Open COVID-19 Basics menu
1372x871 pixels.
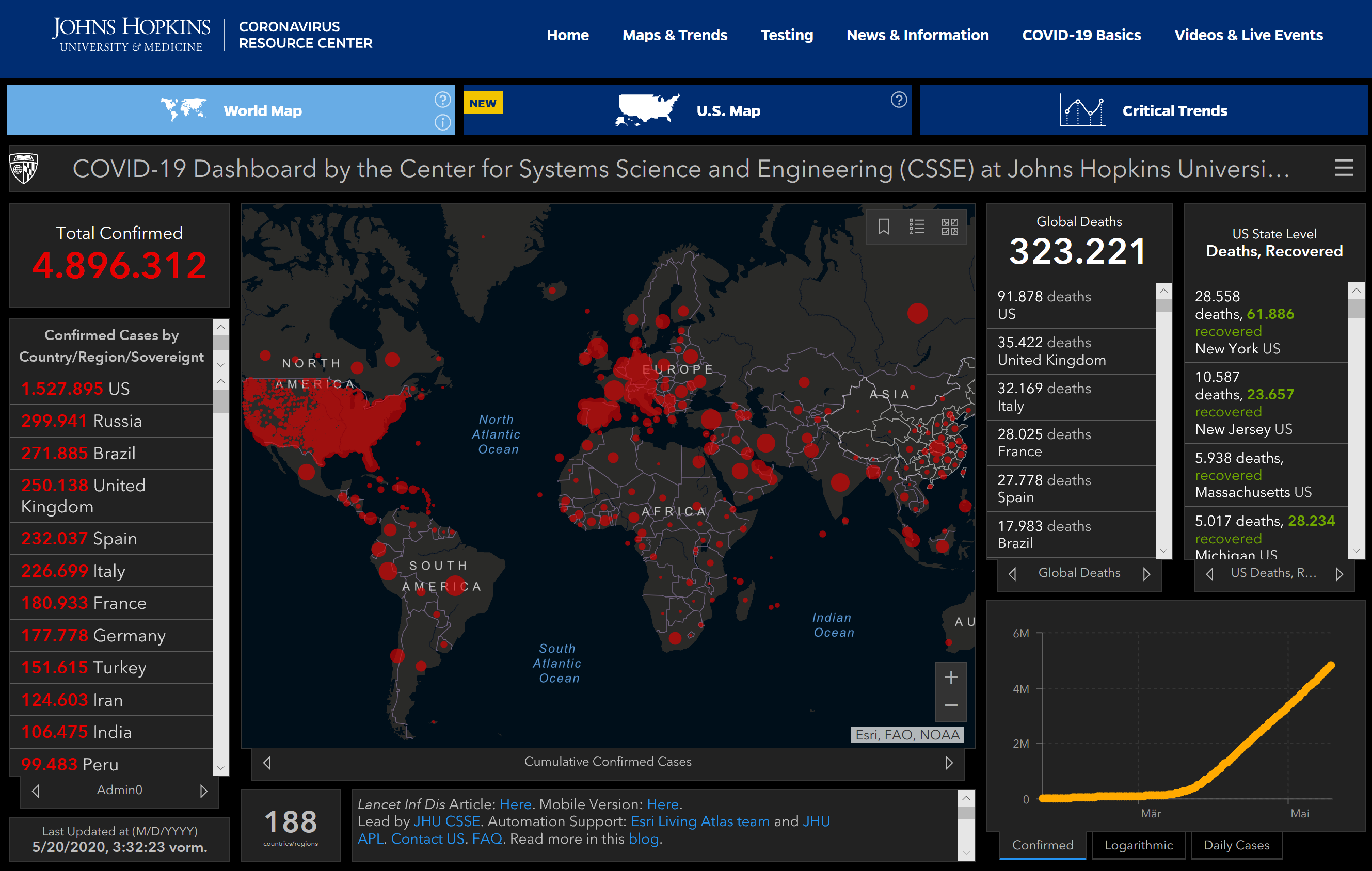pos(1081,35)
